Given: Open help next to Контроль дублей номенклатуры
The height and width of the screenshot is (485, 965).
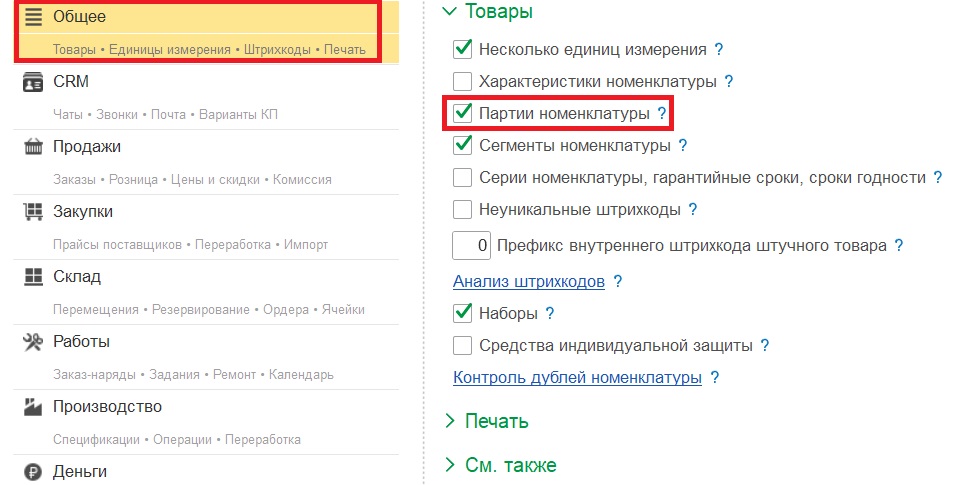Looking at the screenshot, I should (715, 377).
